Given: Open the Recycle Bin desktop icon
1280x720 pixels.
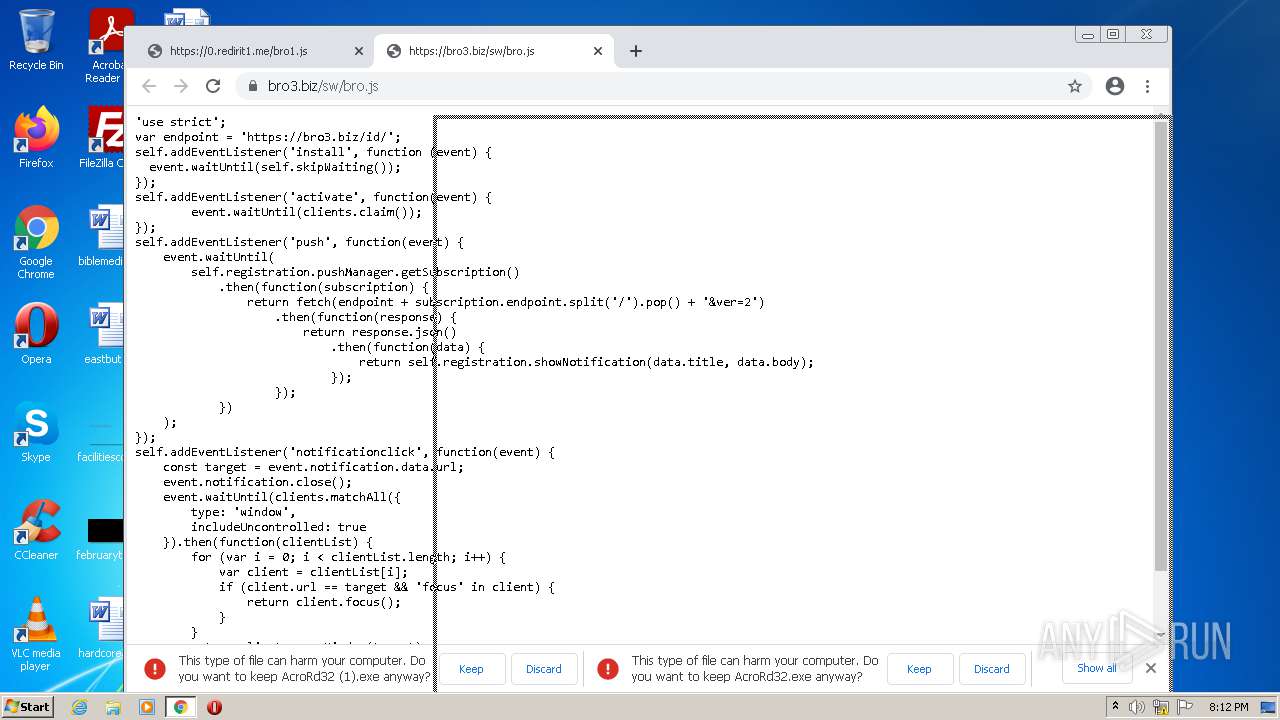Looking at the screenshot, I should coord(36,40).
